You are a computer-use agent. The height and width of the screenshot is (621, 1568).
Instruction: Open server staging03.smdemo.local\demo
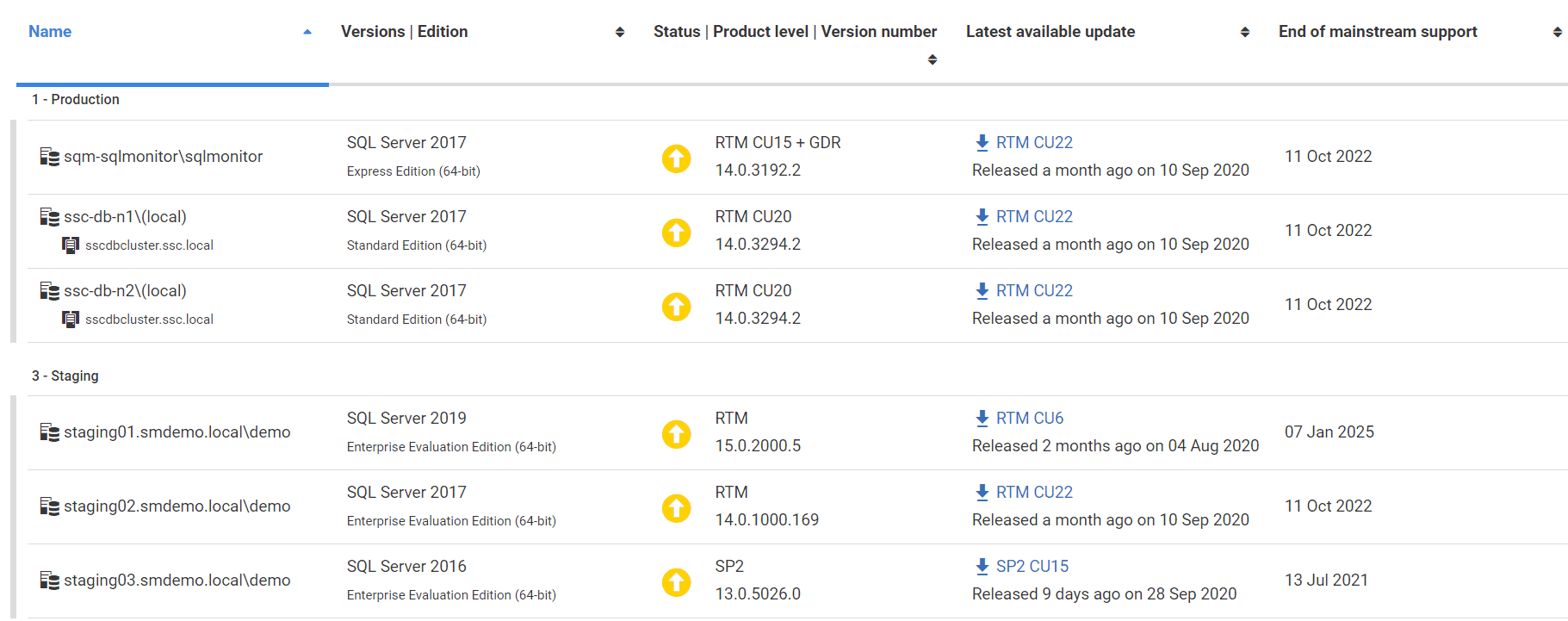[177, 581]
